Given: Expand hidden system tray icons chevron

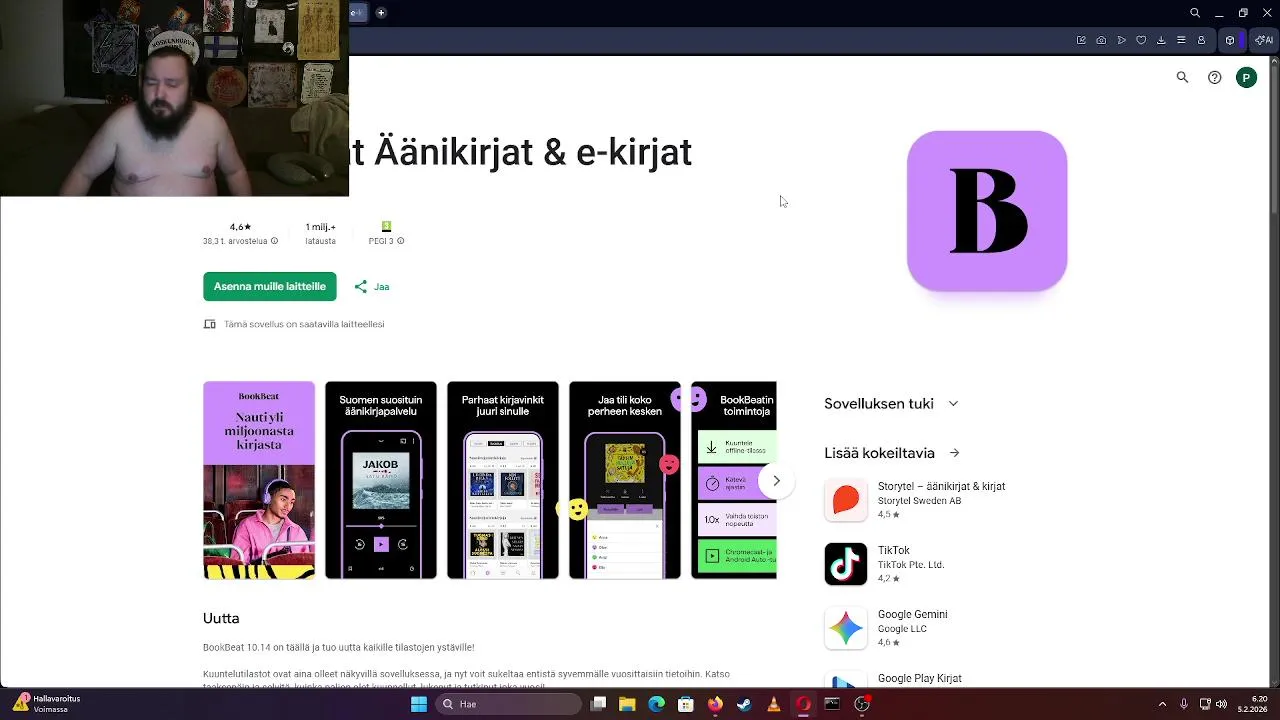Looking at the screenshot, I should click(x=1162, y=704).
